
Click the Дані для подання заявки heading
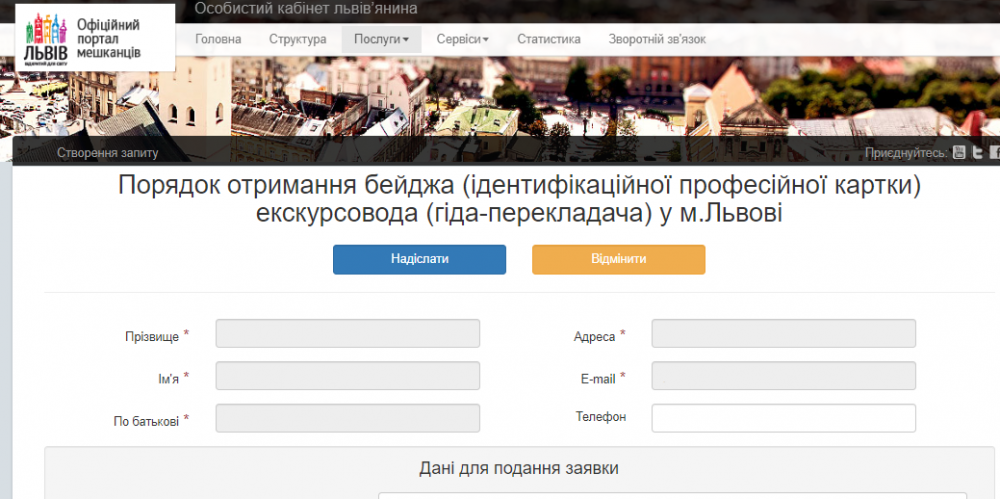pyautogui.click(x=519, y=468)
